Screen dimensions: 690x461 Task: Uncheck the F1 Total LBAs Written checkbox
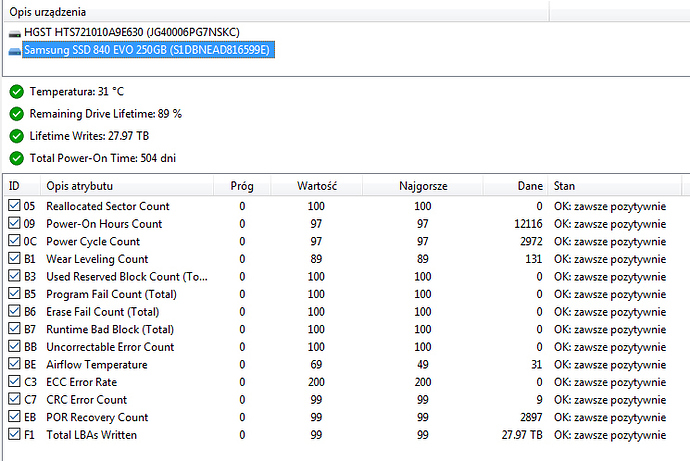pos(14,434)
